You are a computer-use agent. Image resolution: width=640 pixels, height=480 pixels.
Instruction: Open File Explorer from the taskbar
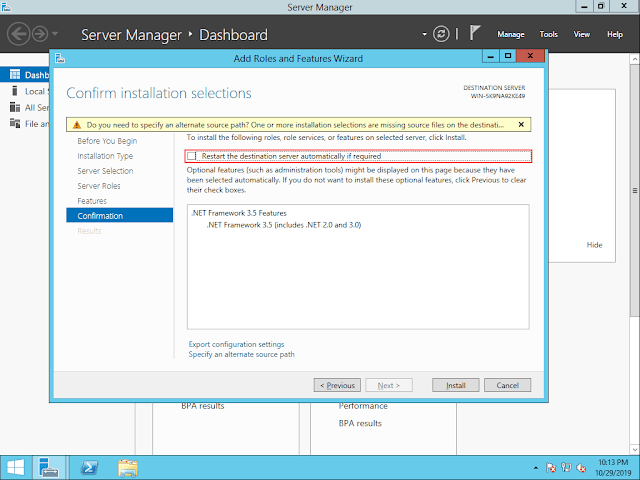[x=128, y=468]
